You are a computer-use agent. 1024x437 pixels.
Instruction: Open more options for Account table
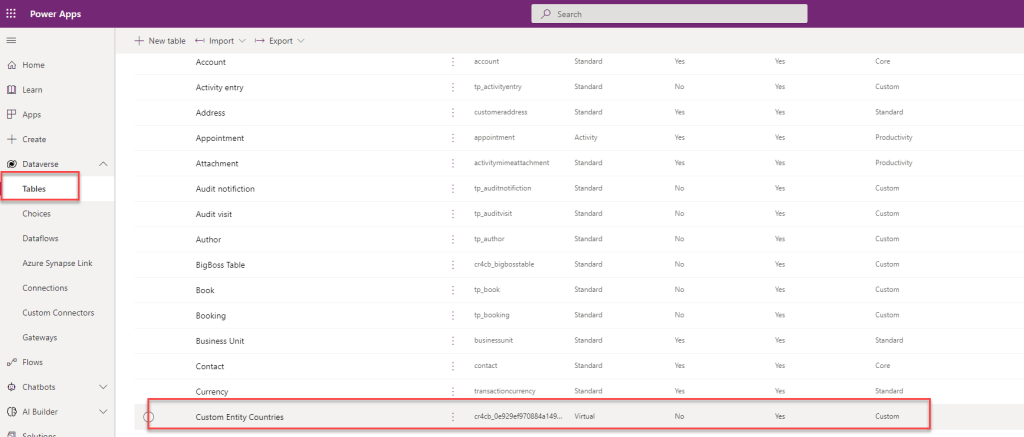[x=453, y=62]
